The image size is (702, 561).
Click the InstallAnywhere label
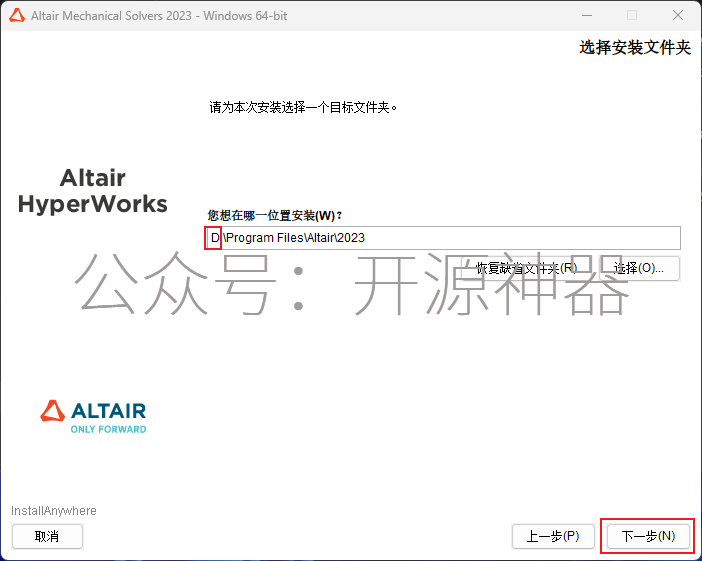[x=54, y=511]
